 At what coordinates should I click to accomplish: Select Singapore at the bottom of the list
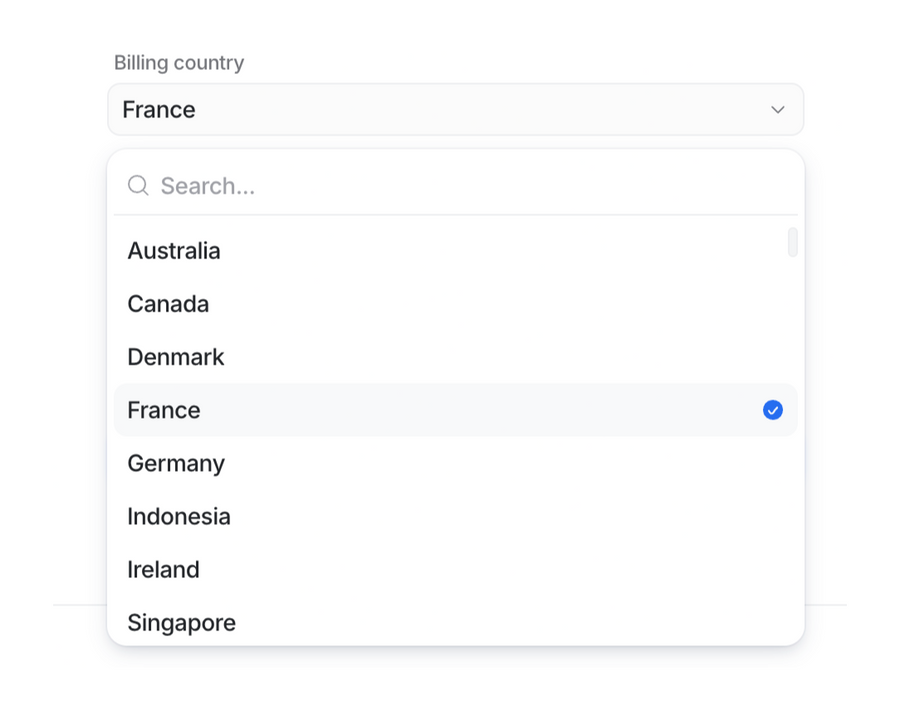click(x=181, y=622)
